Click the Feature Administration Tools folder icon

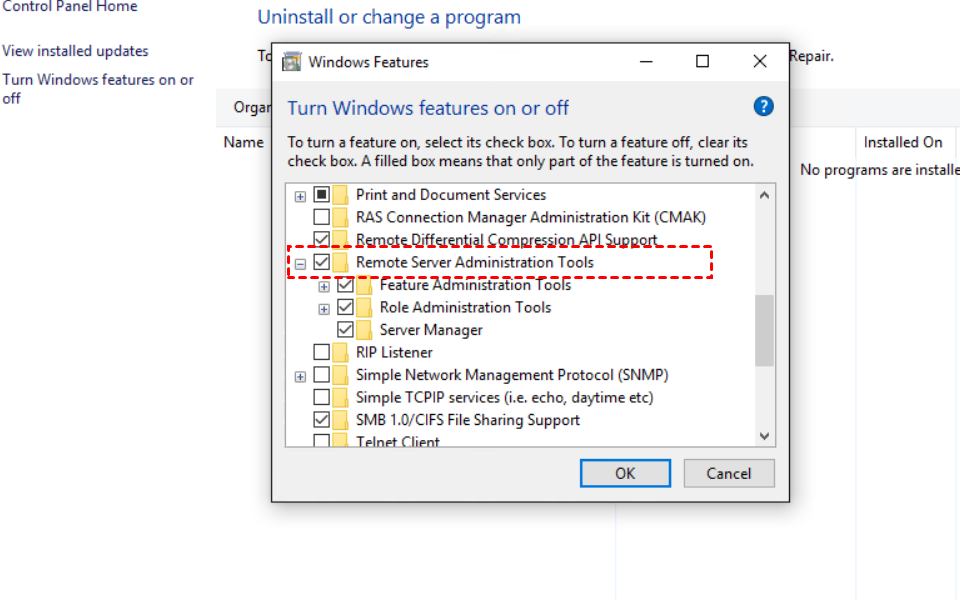[364, 285]
